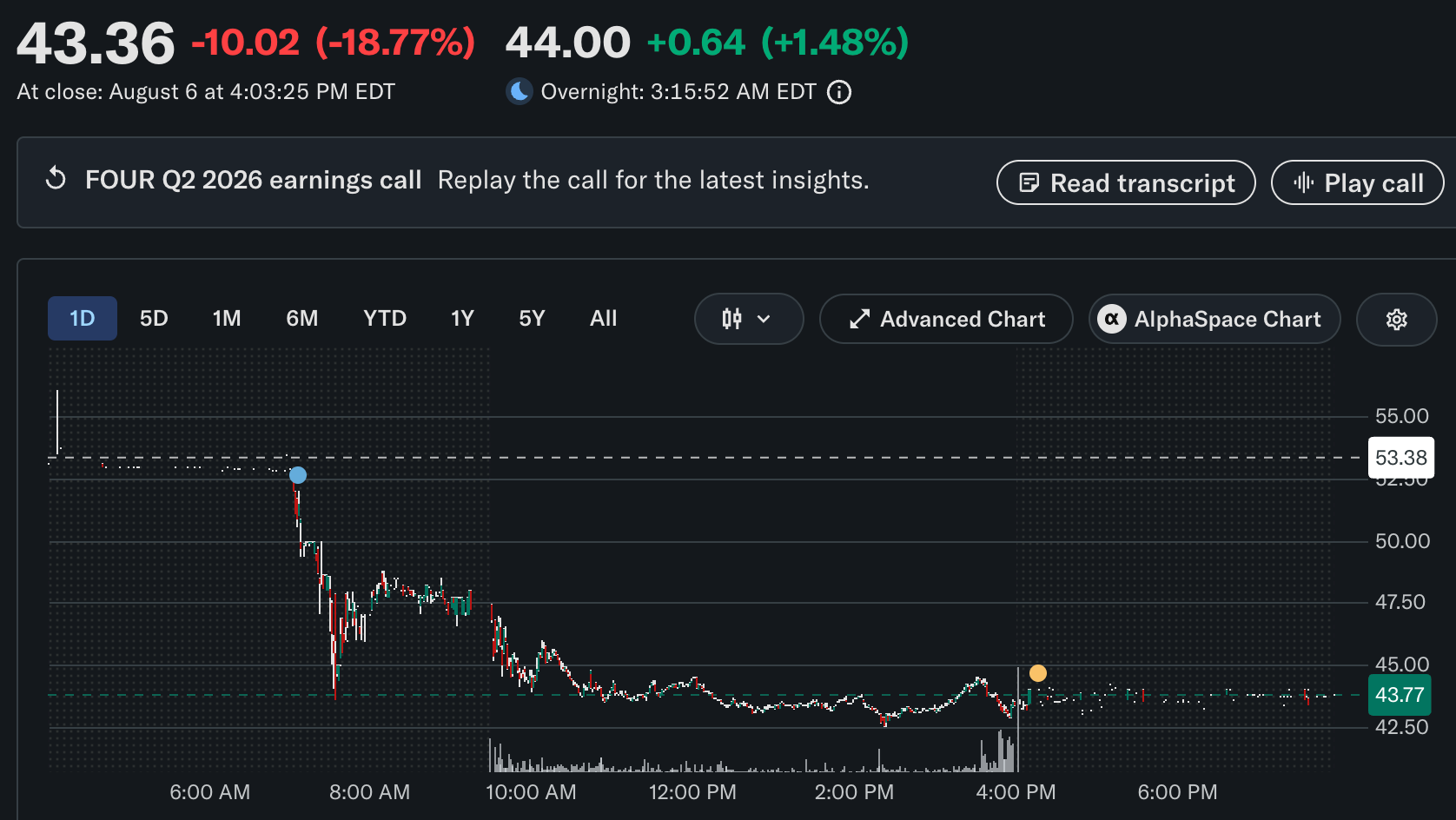The image size is (1456, 820).
Task: Show the 5Y time range
Action: (532, 319)
